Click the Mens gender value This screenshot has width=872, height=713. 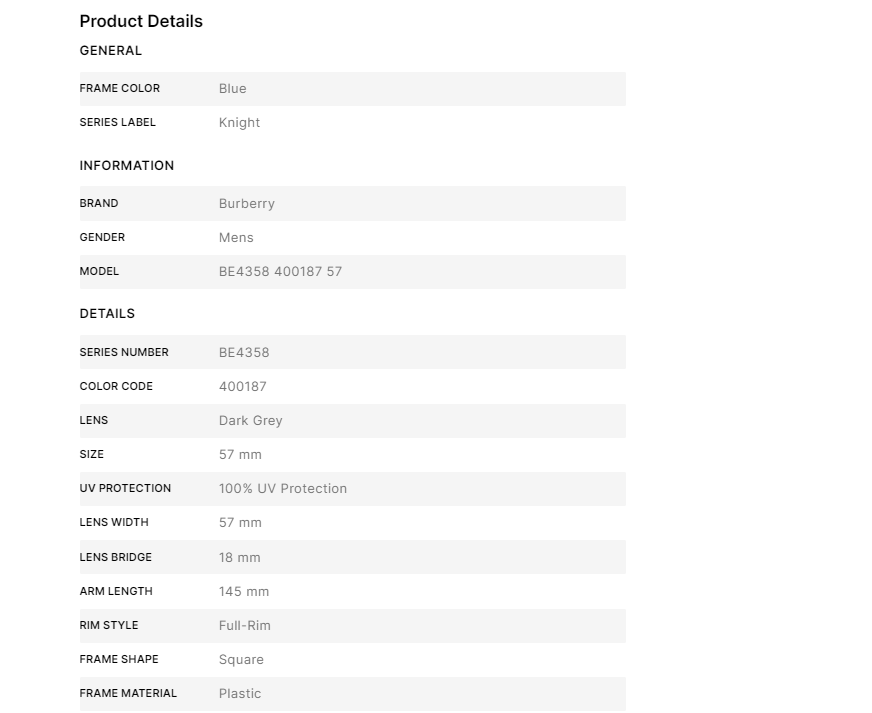pos(237,237)
